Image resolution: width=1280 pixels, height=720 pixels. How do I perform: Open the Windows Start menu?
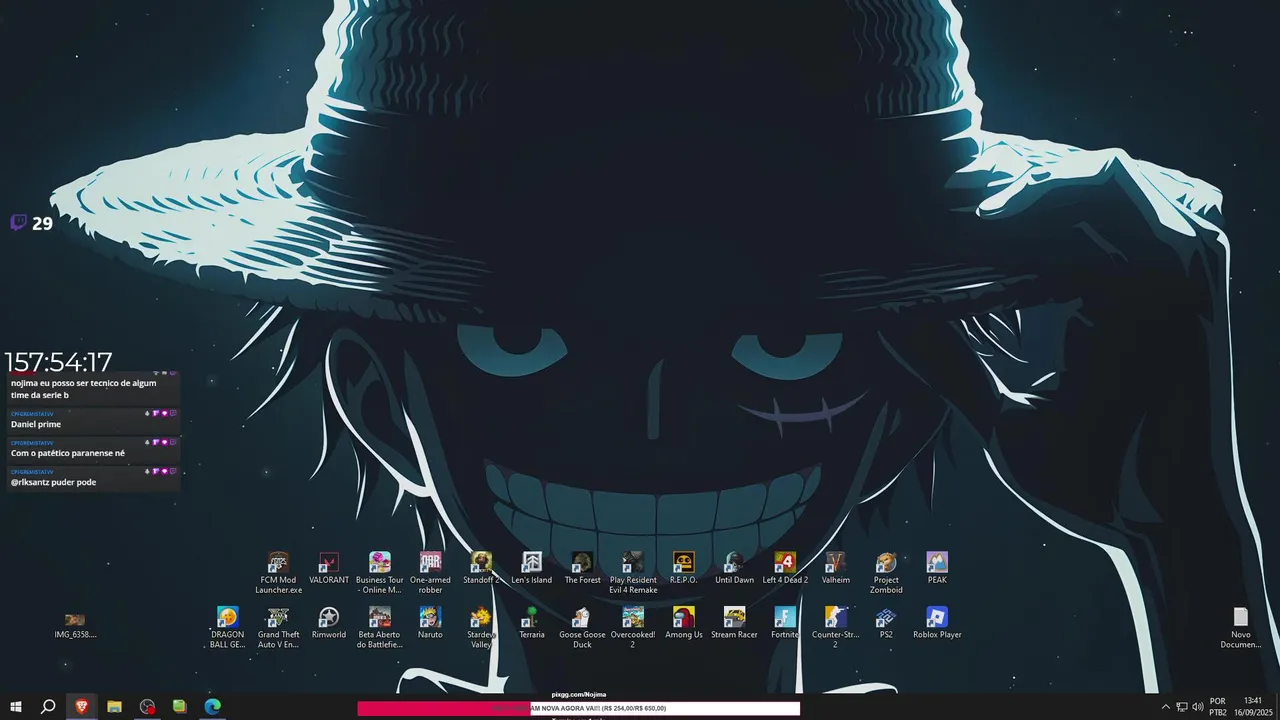[15, 707]
